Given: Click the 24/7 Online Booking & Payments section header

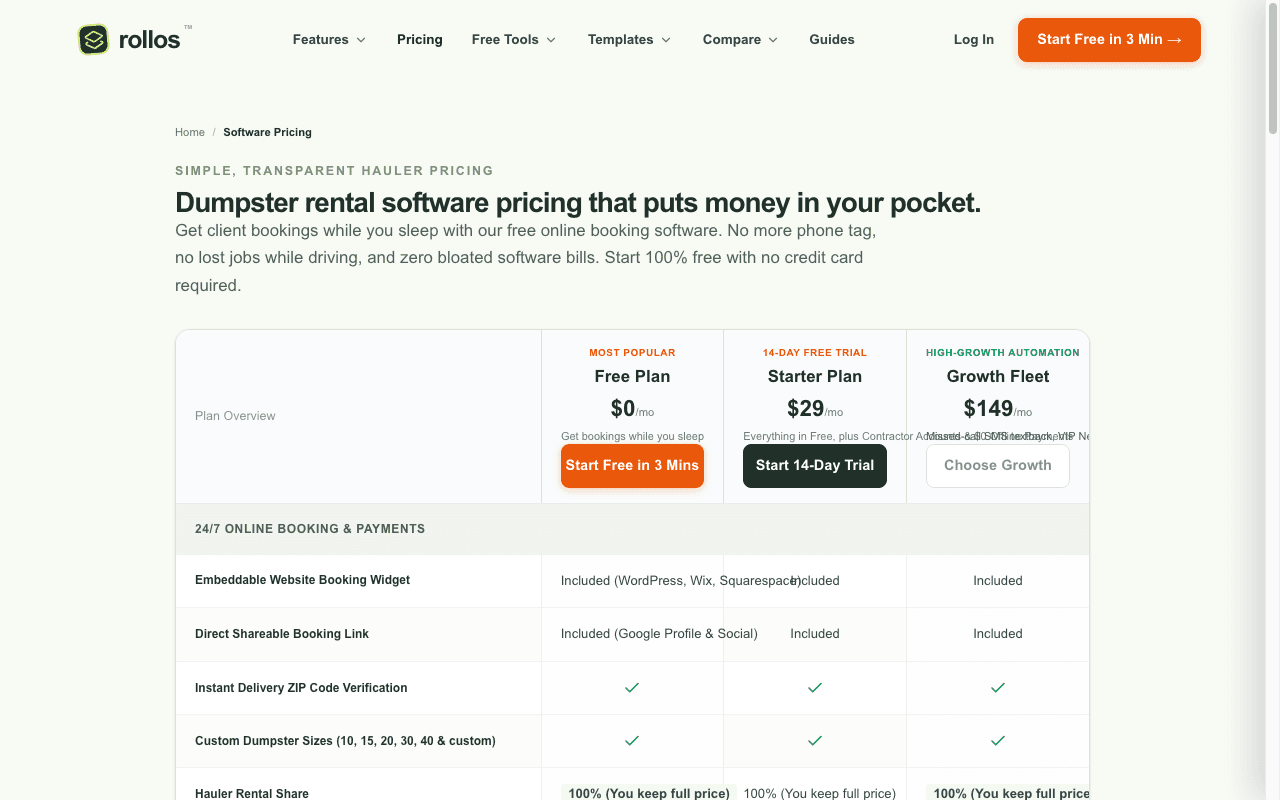Looking at the screenshot, I should [310, 529].
